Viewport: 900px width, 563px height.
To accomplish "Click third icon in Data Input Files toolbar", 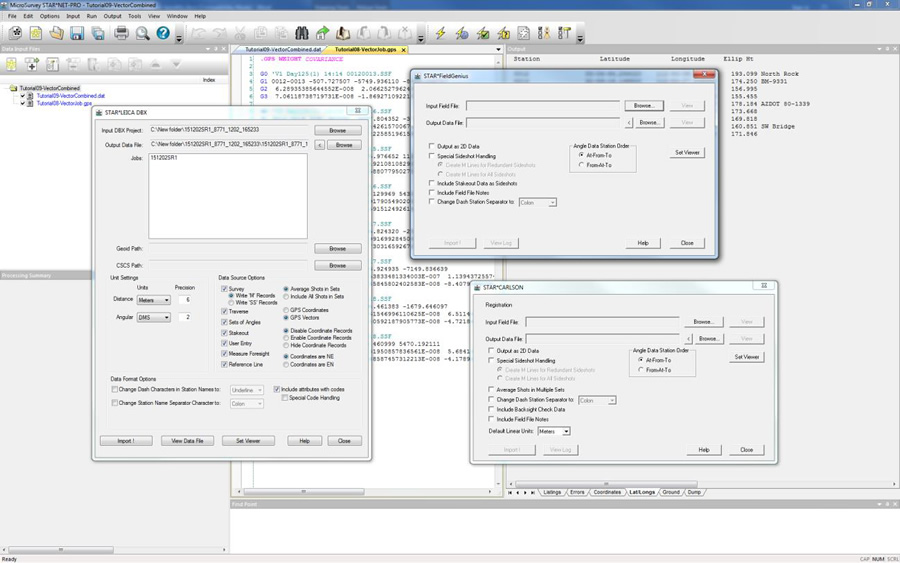I will 52,65.
